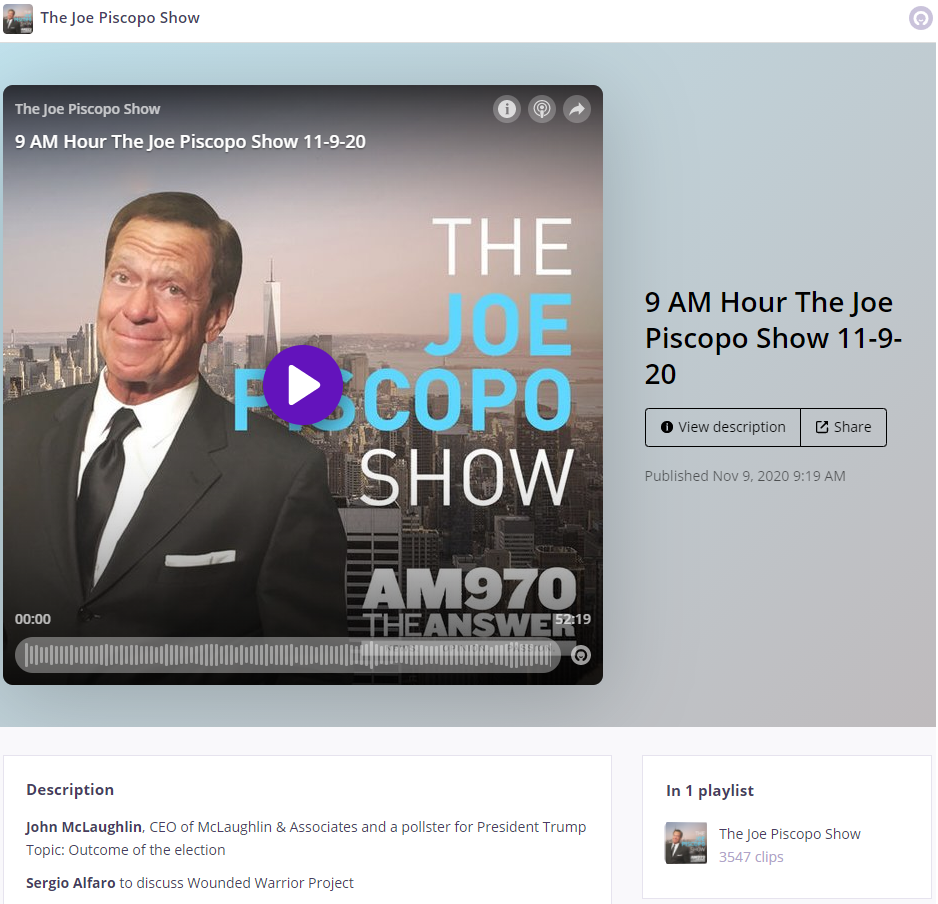Click the info glyph inside View description
The height and width of the screenshot is (904, 938).
point(666,427)
